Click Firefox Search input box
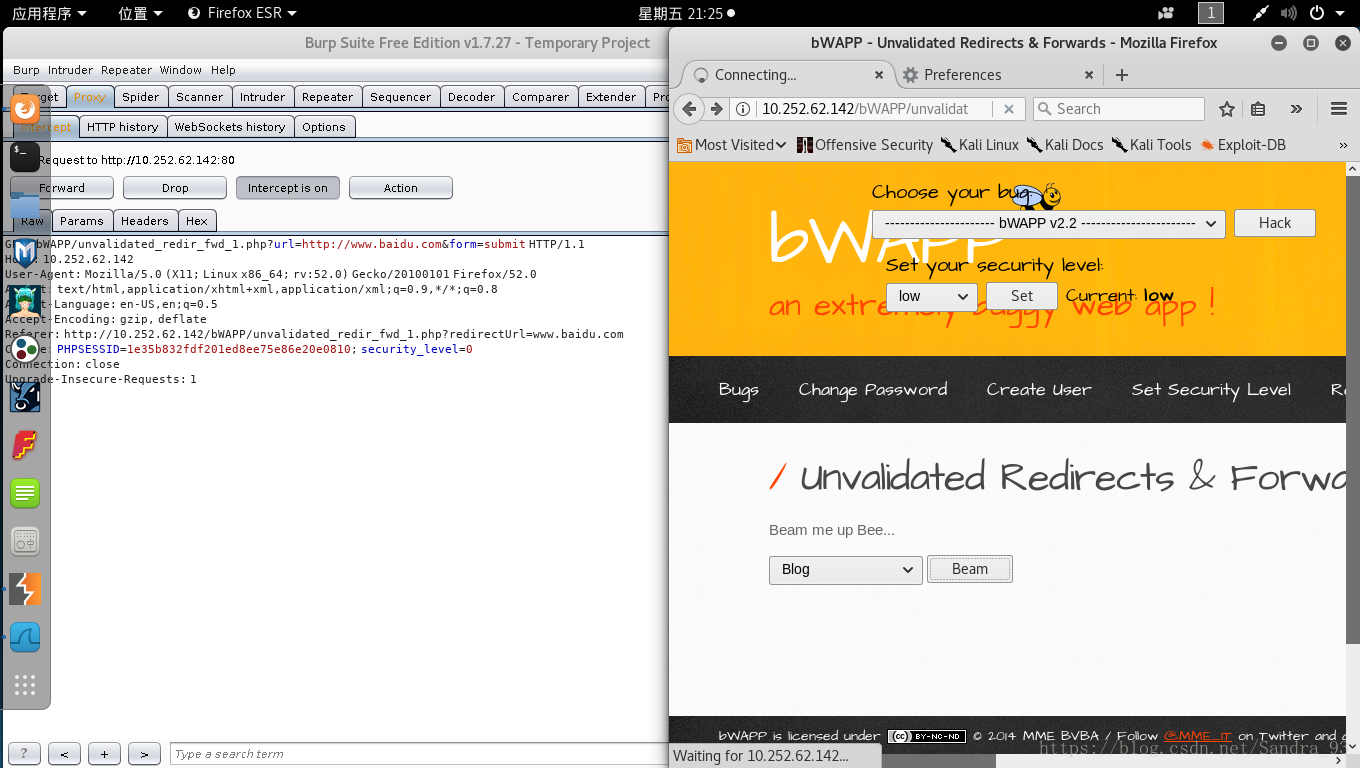1360x768 pixels. (x=1118, y=109)
